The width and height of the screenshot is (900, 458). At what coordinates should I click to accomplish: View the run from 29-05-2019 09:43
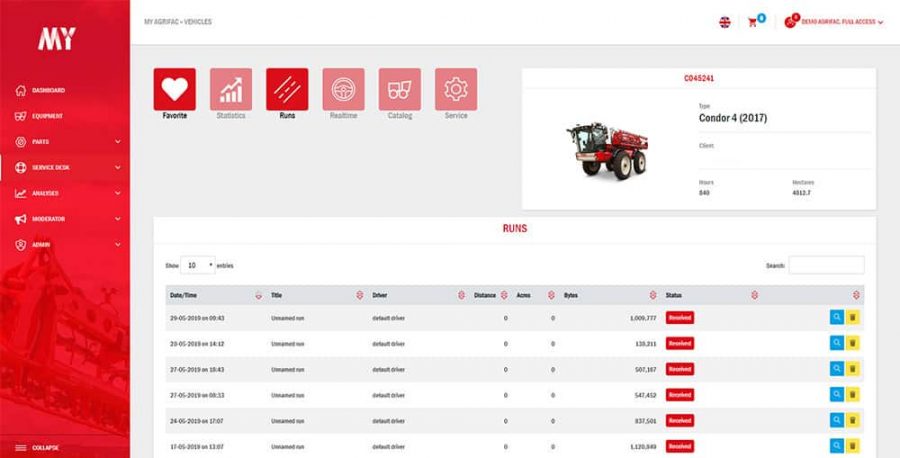(x=837, y=317)
